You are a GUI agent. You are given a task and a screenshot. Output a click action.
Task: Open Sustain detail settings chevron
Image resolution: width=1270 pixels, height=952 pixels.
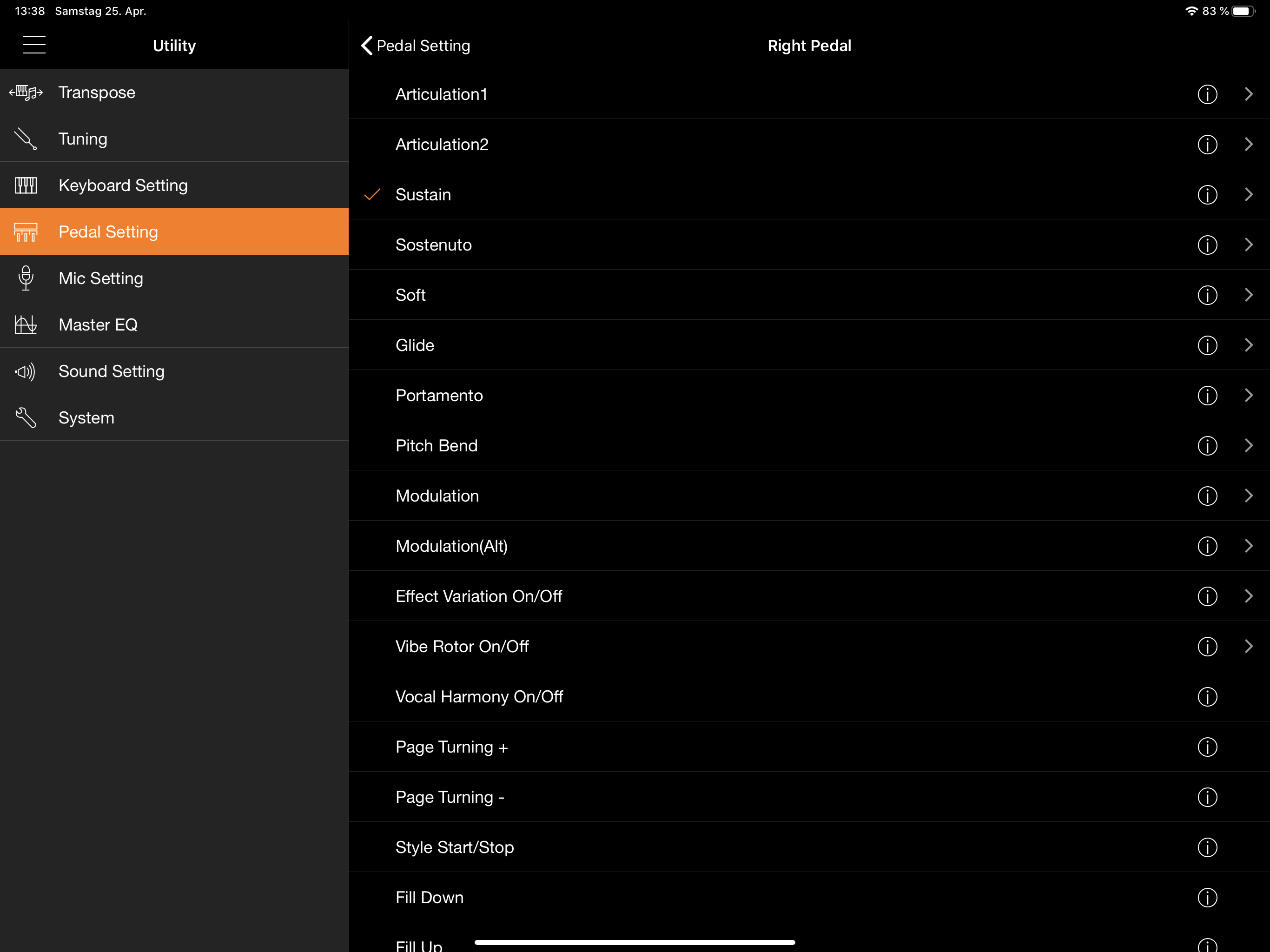click(1248, 195)
